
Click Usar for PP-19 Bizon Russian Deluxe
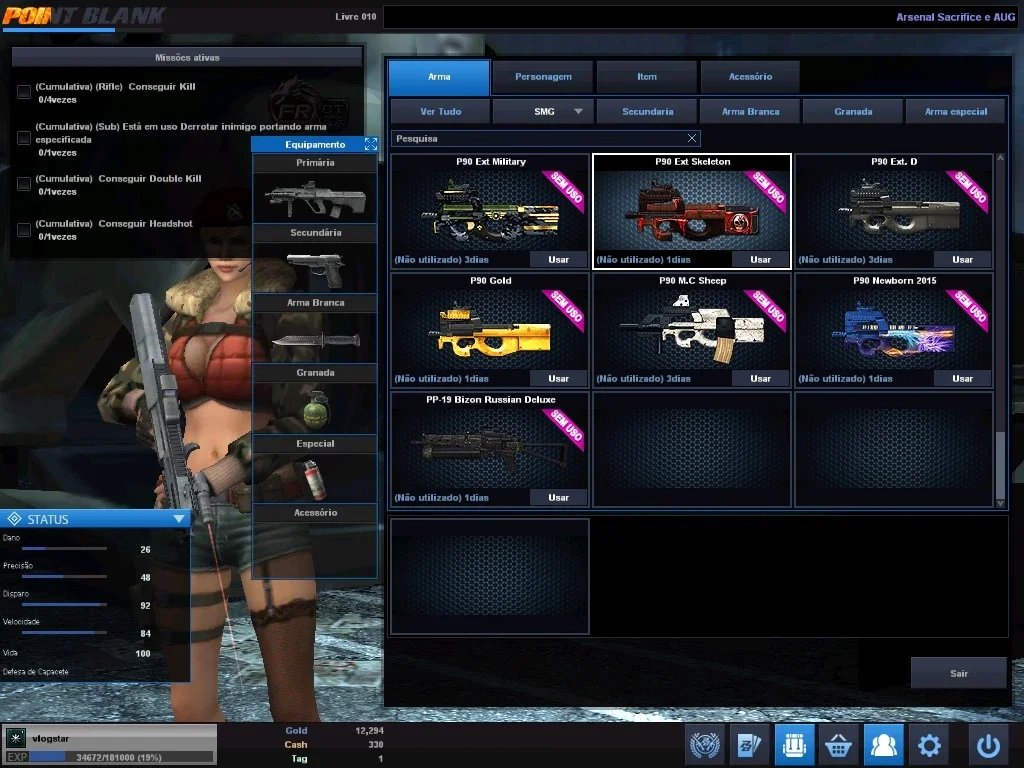[558, 497]
